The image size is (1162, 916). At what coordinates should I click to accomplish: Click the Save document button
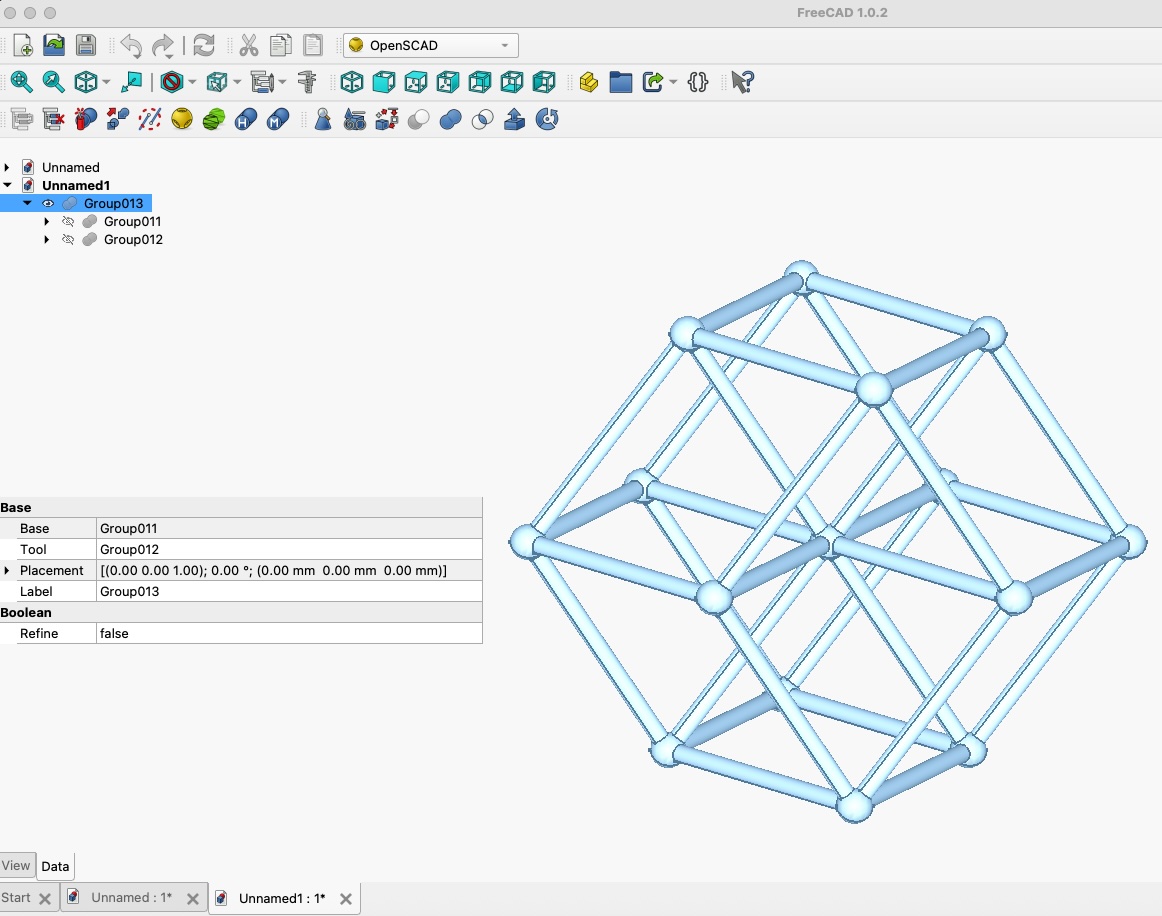click(85, 45)
